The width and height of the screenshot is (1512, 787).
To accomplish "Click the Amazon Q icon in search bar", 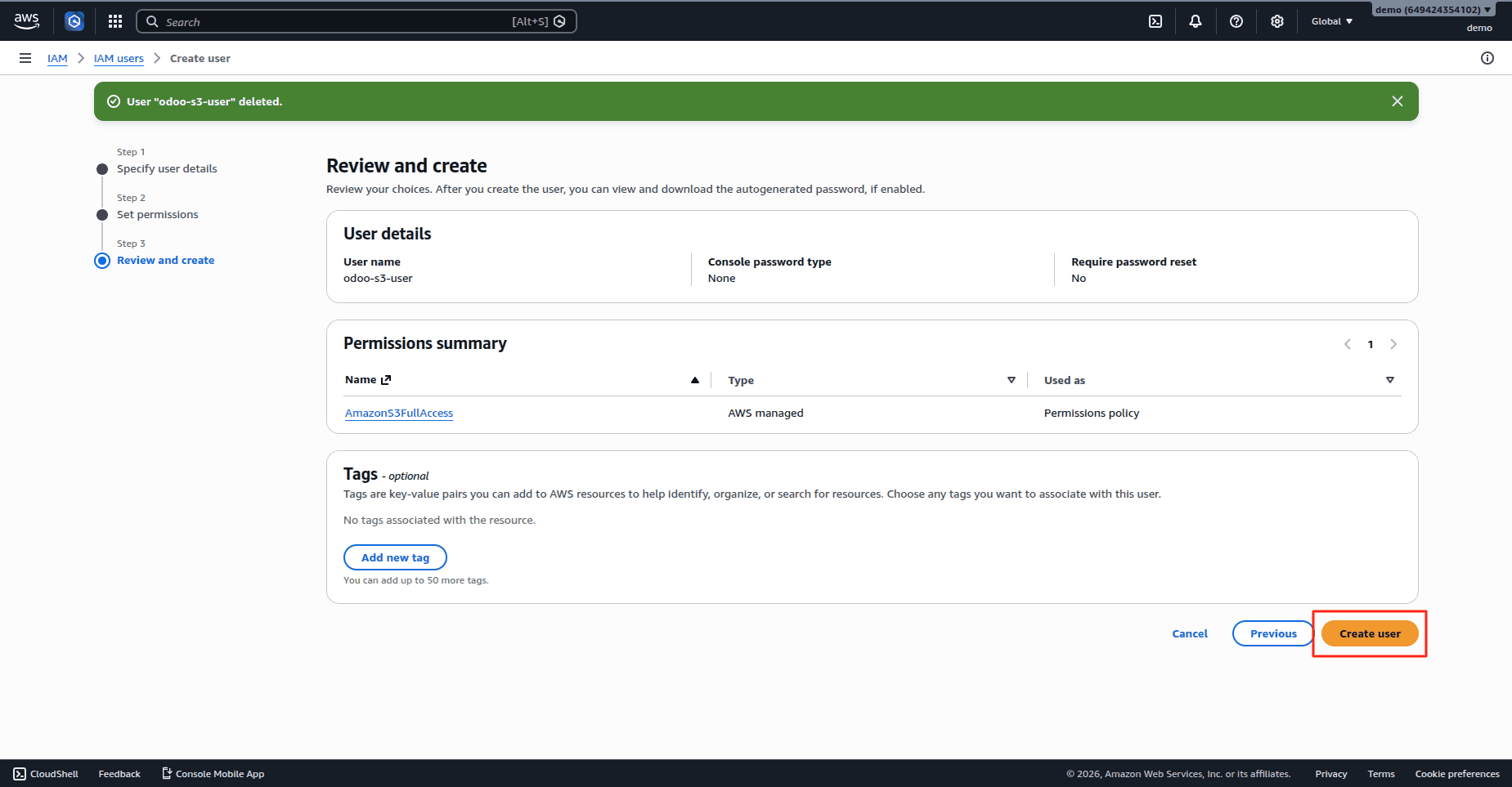I will [559, 21].
